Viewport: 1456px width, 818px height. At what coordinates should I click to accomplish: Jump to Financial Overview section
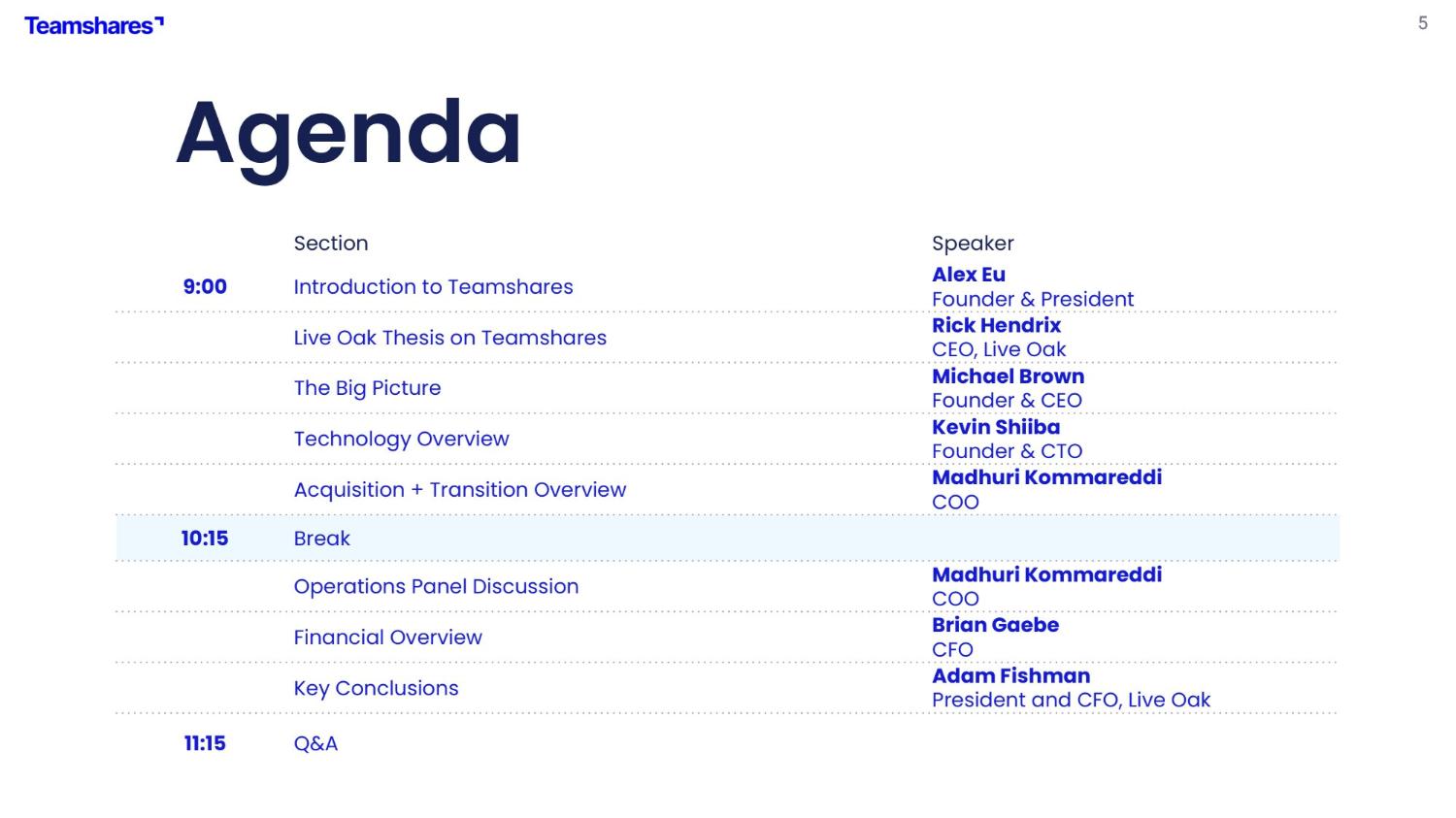(x=387, y=638)
